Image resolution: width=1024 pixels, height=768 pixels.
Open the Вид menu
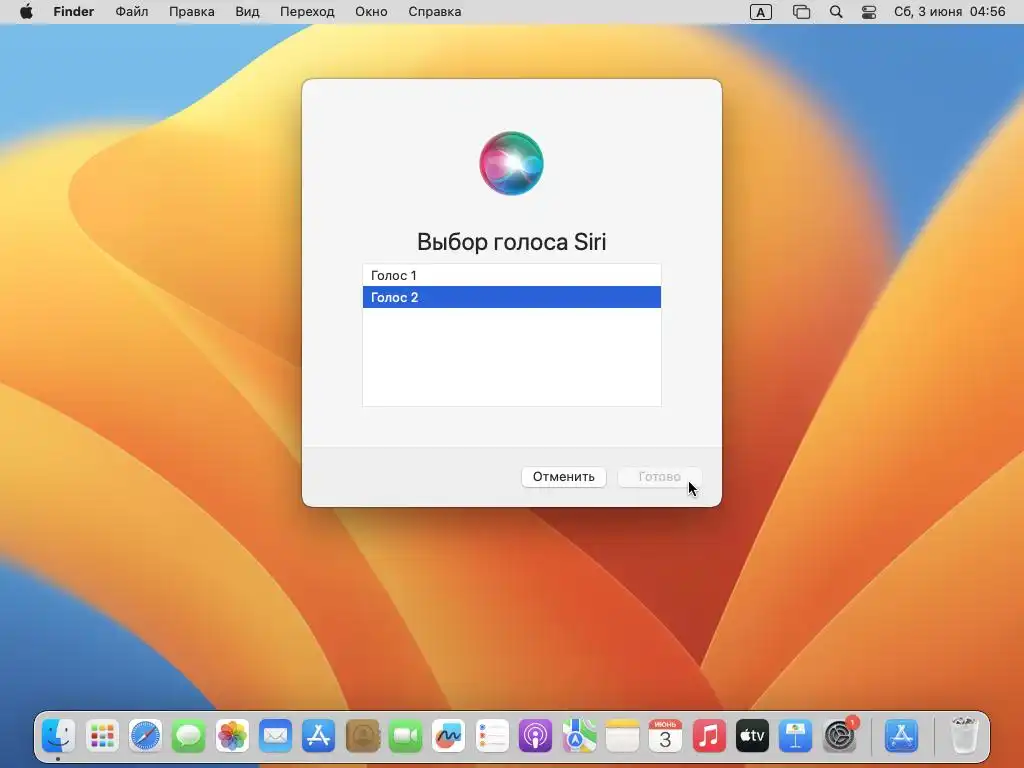click(x=247, y=12)
